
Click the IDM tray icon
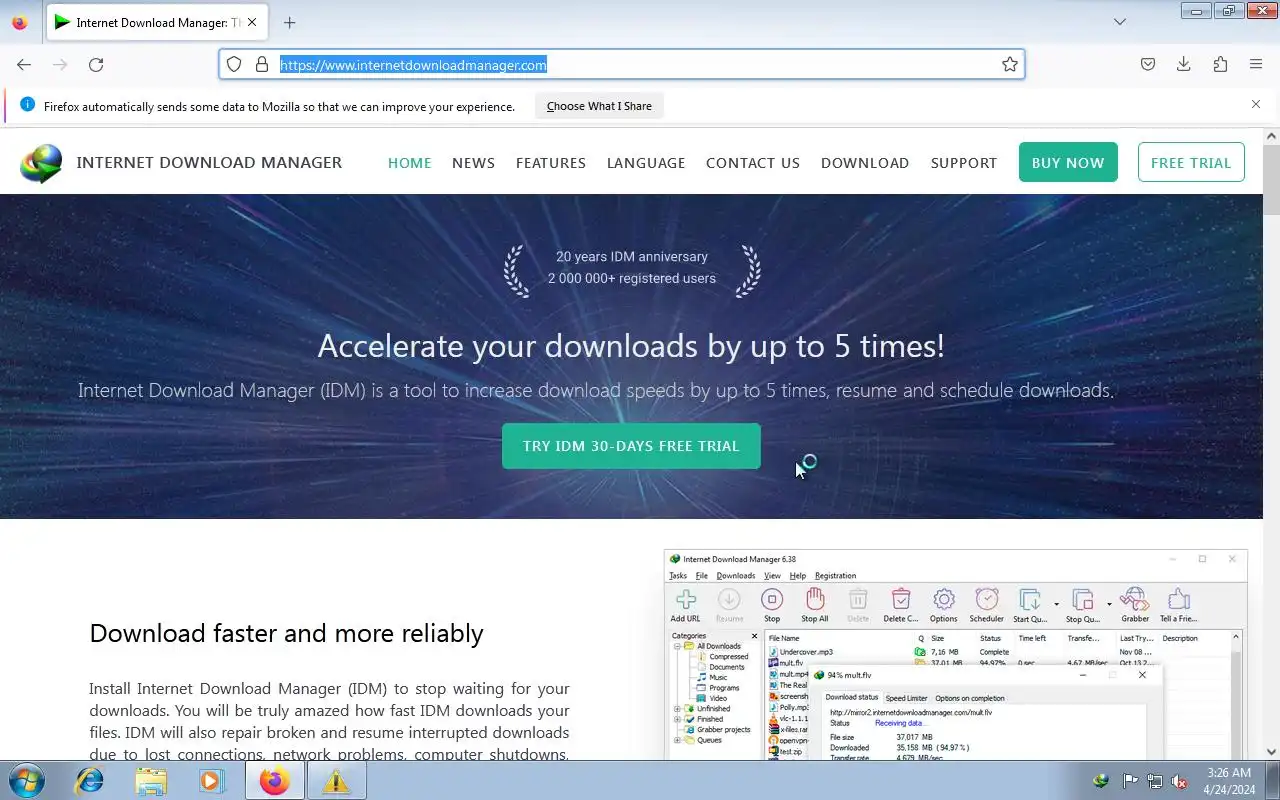(1101, 781)
